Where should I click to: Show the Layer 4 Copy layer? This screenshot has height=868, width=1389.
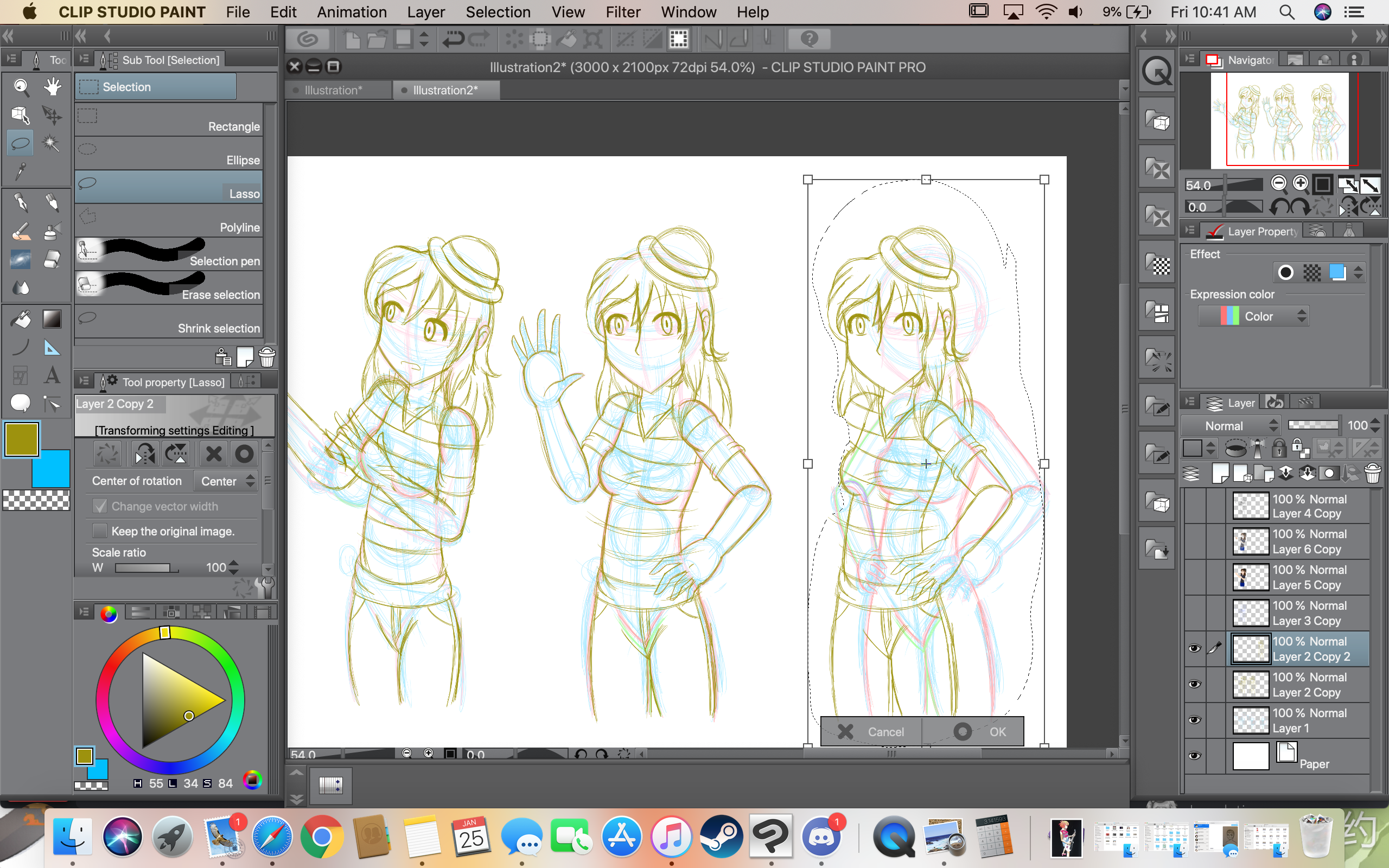(1194, 506)
